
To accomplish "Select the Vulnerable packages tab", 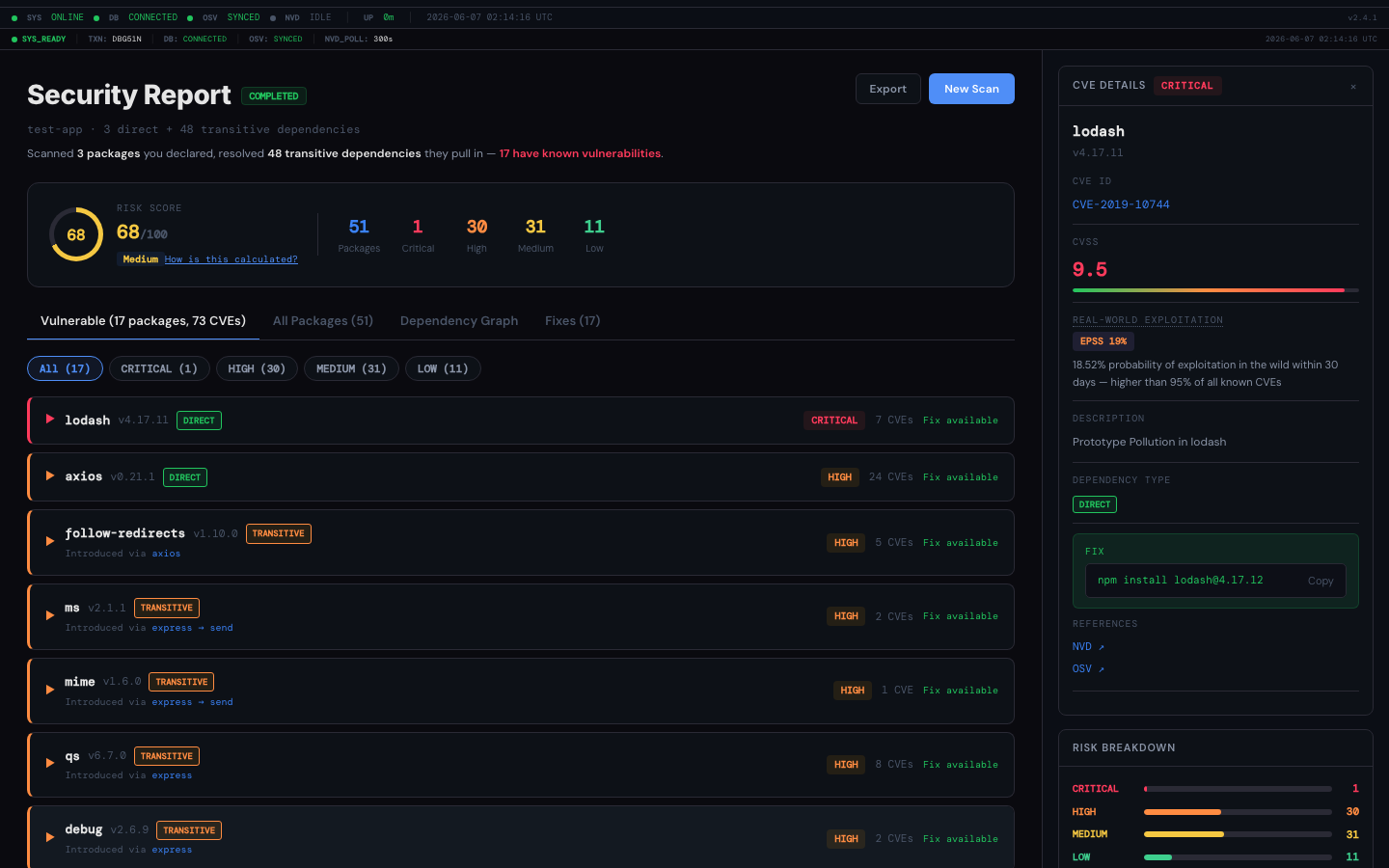I will [x=143, y=321].
